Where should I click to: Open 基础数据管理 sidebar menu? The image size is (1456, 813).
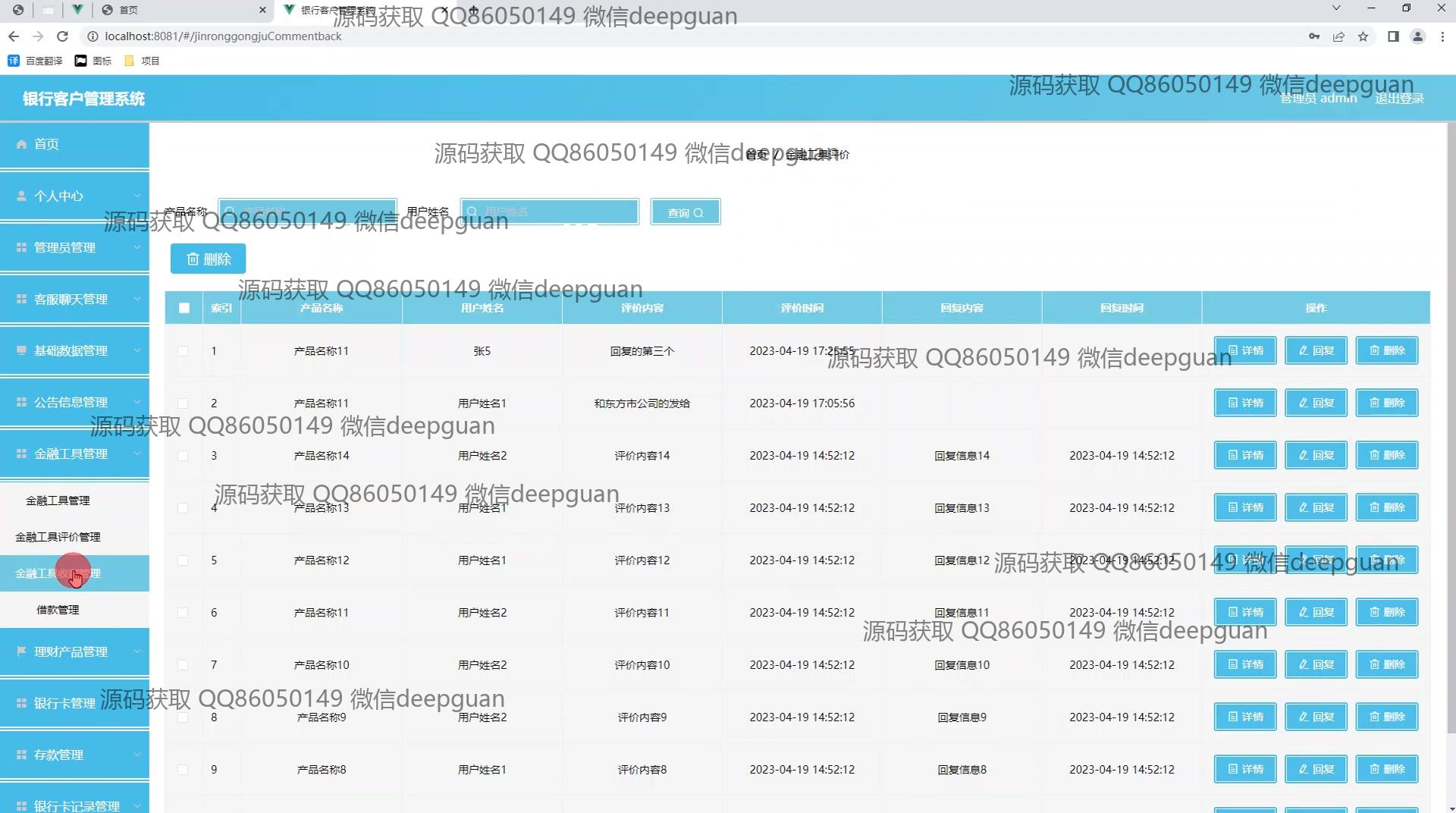coord(74,350)
